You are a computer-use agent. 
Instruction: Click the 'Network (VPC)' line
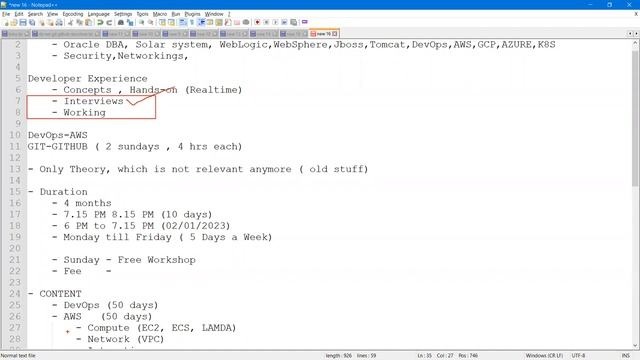click(126, 339)
